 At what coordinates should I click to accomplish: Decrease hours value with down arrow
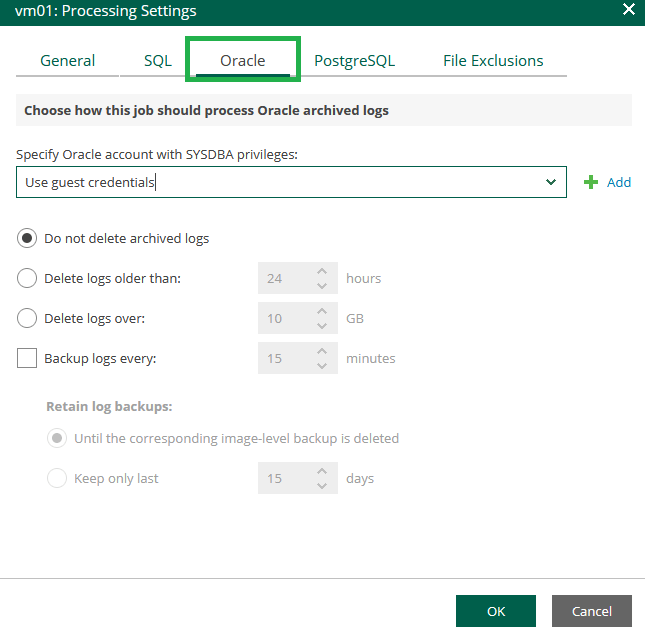(x=322, y=285)
